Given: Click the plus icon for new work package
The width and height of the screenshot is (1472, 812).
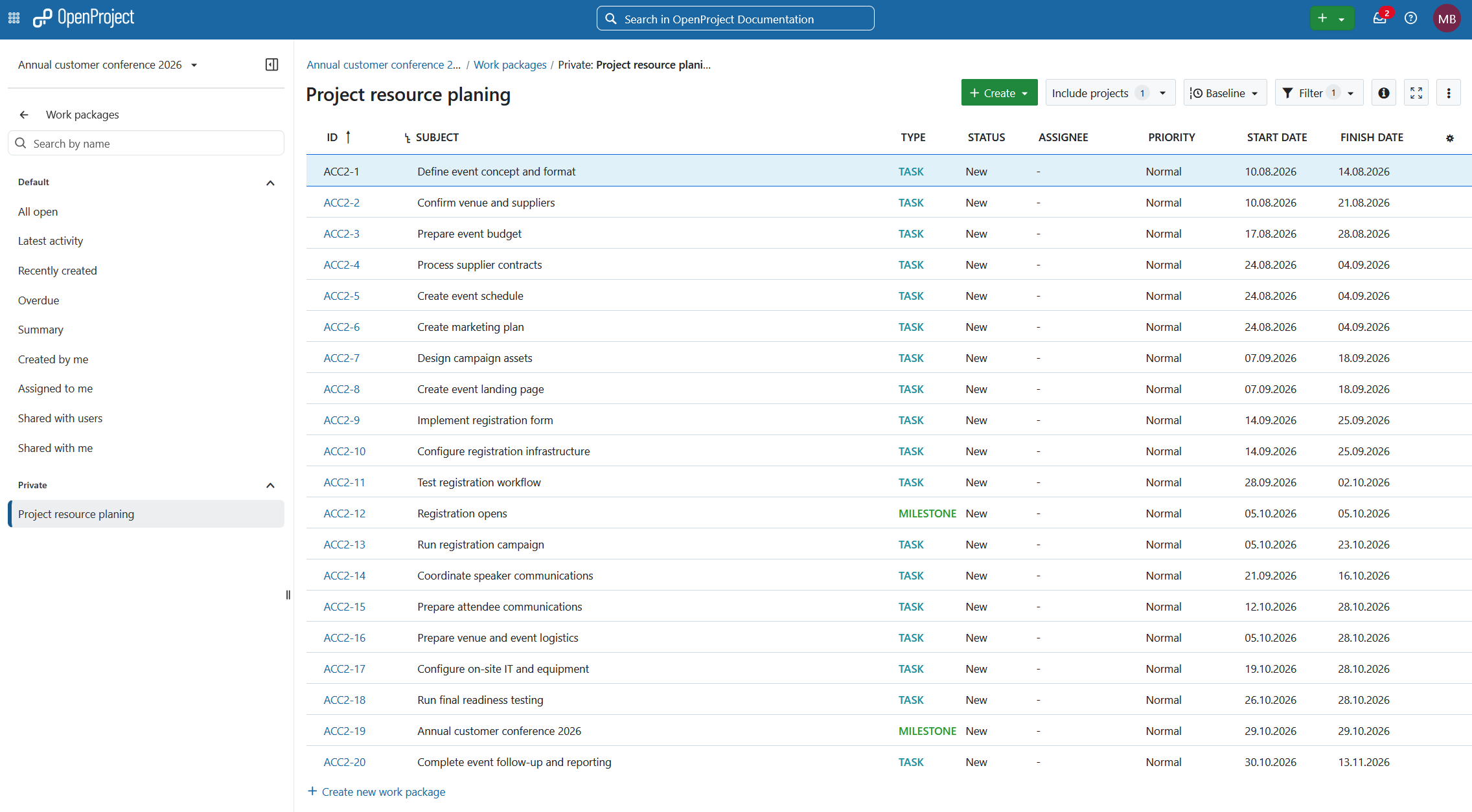Looking at the screenshot, I should click(312, 791).
